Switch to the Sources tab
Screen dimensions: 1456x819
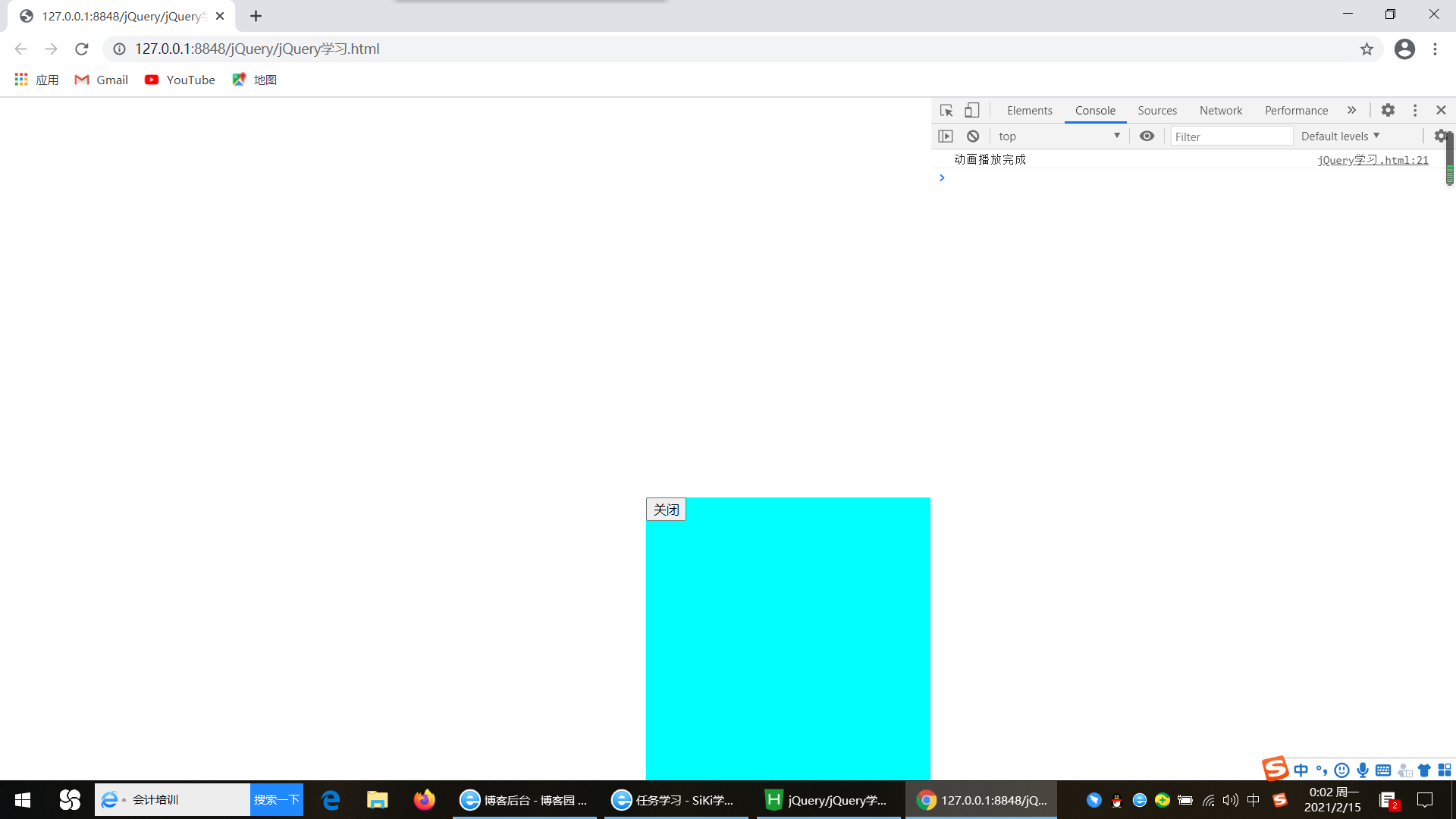click(1157, 111)
